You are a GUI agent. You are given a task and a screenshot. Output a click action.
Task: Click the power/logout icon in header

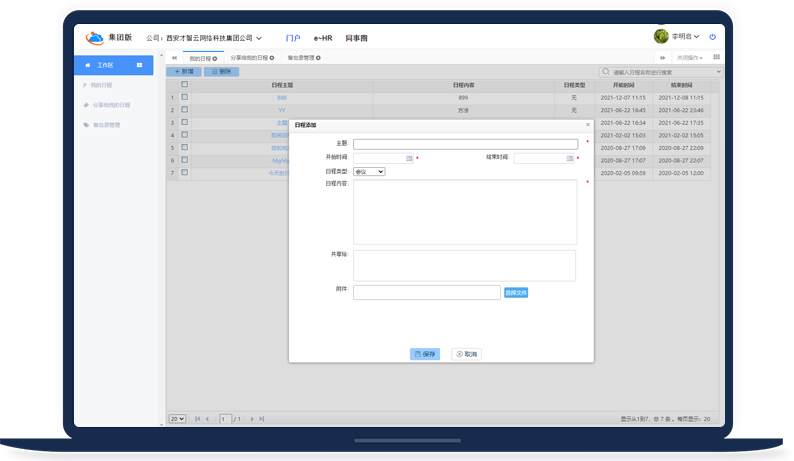[713, 37]
